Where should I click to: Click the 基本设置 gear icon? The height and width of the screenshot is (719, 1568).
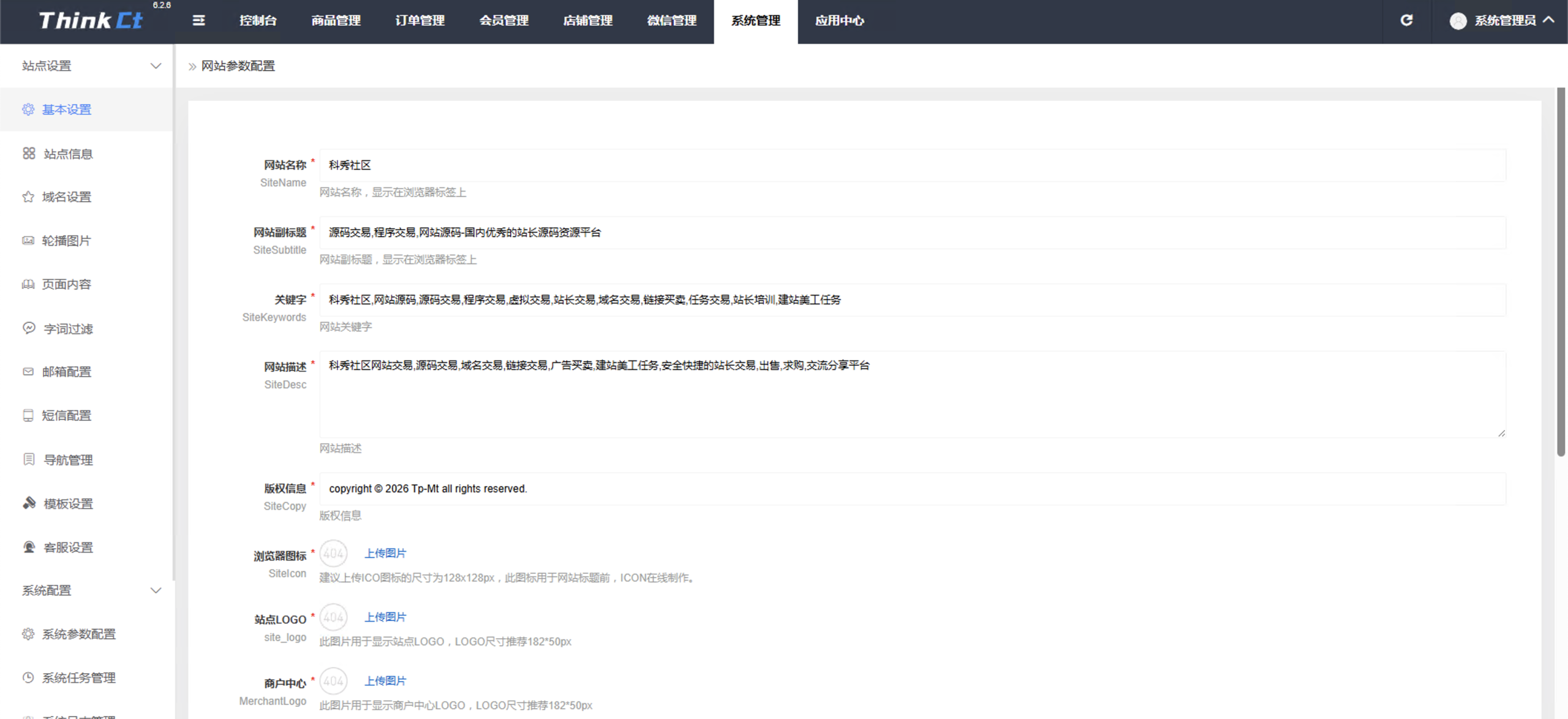click(x=28, y=110)
